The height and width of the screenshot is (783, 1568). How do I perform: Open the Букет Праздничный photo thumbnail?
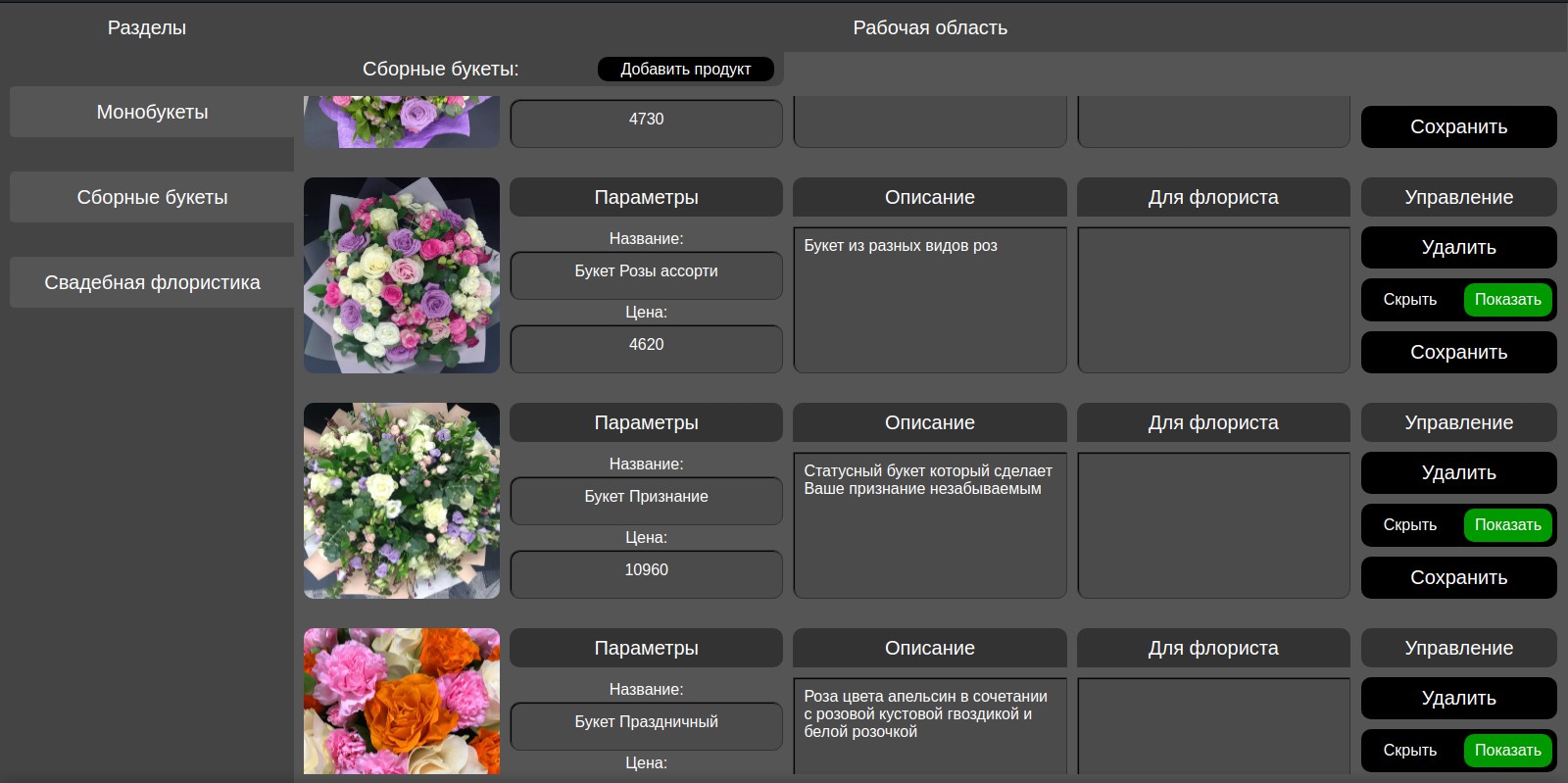402,702
